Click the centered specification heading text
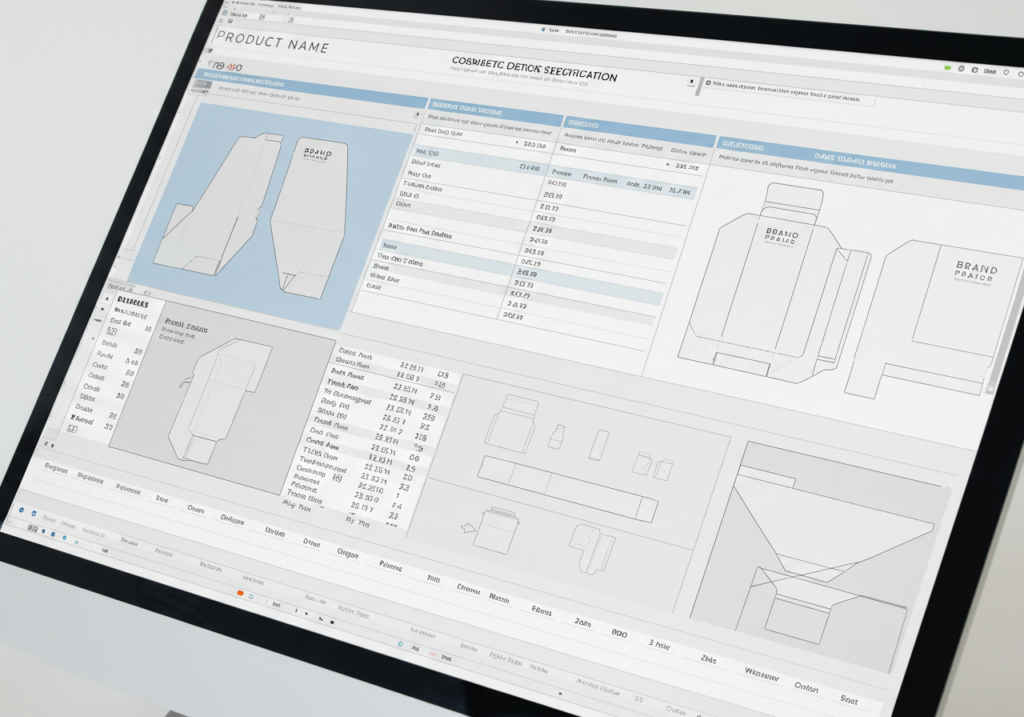The image size is (1024, 717). [x=534, y=69]
